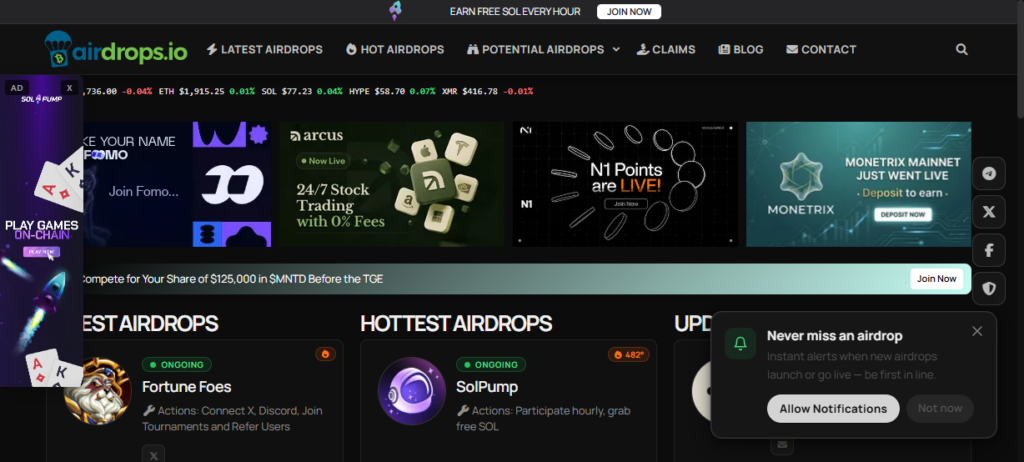Viewport: 1024px width, 462px height.
Task: Click HYPE $58.70 ticker entry
Action: point(392,91)
